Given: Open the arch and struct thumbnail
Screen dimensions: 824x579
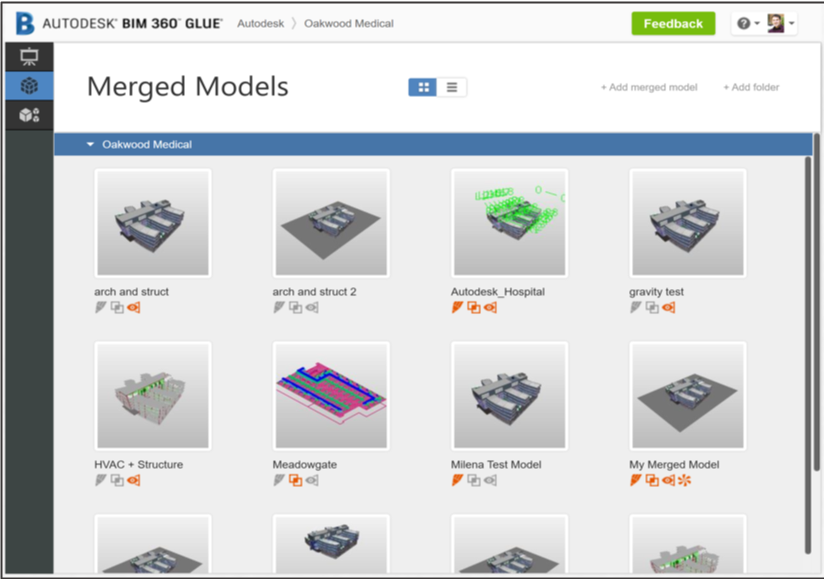Looking at the screenshot, I should (153, 223).
